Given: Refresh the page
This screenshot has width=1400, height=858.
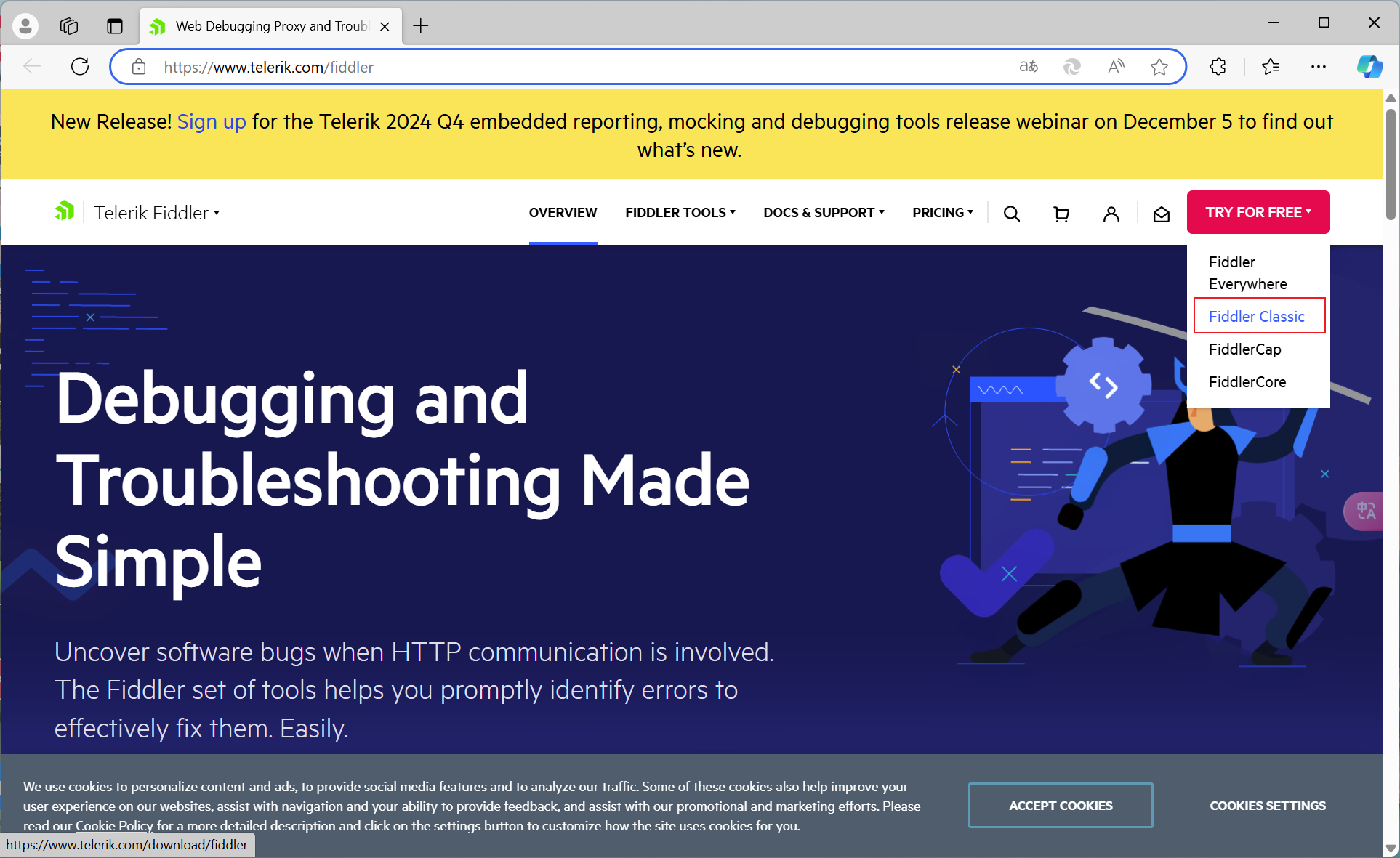Looking at the screenshot, I should [80, 67].
